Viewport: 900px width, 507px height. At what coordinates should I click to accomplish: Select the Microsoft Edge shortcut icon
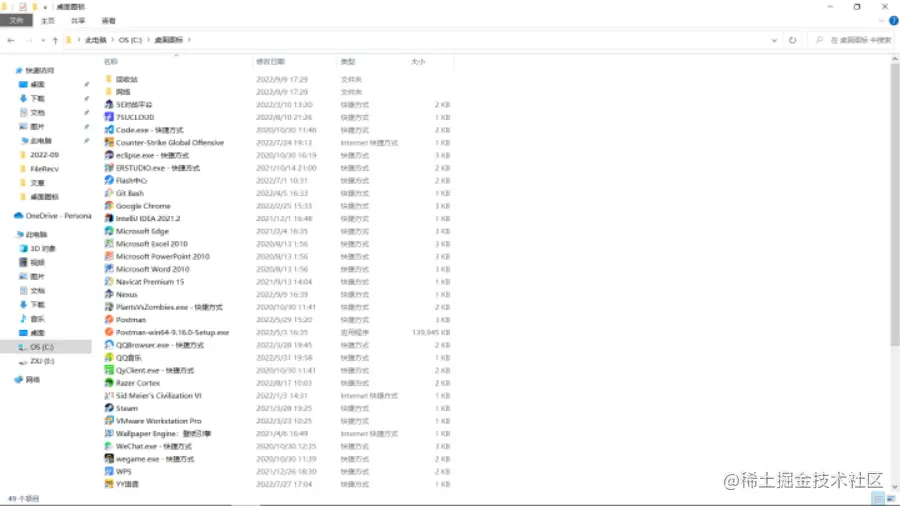109,231
